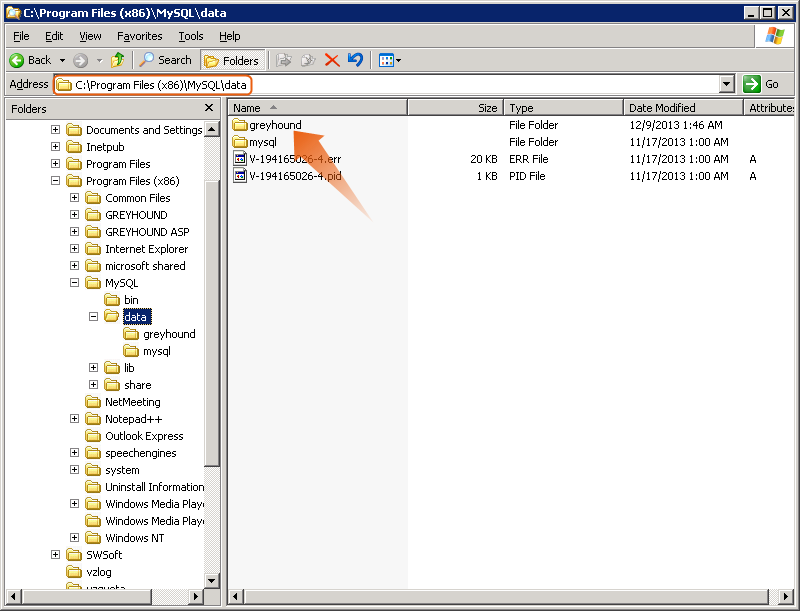Screen dimensions: 800x611
Task: Click file list horizontal scroll-right arrow
Action: tap(787, 596)
